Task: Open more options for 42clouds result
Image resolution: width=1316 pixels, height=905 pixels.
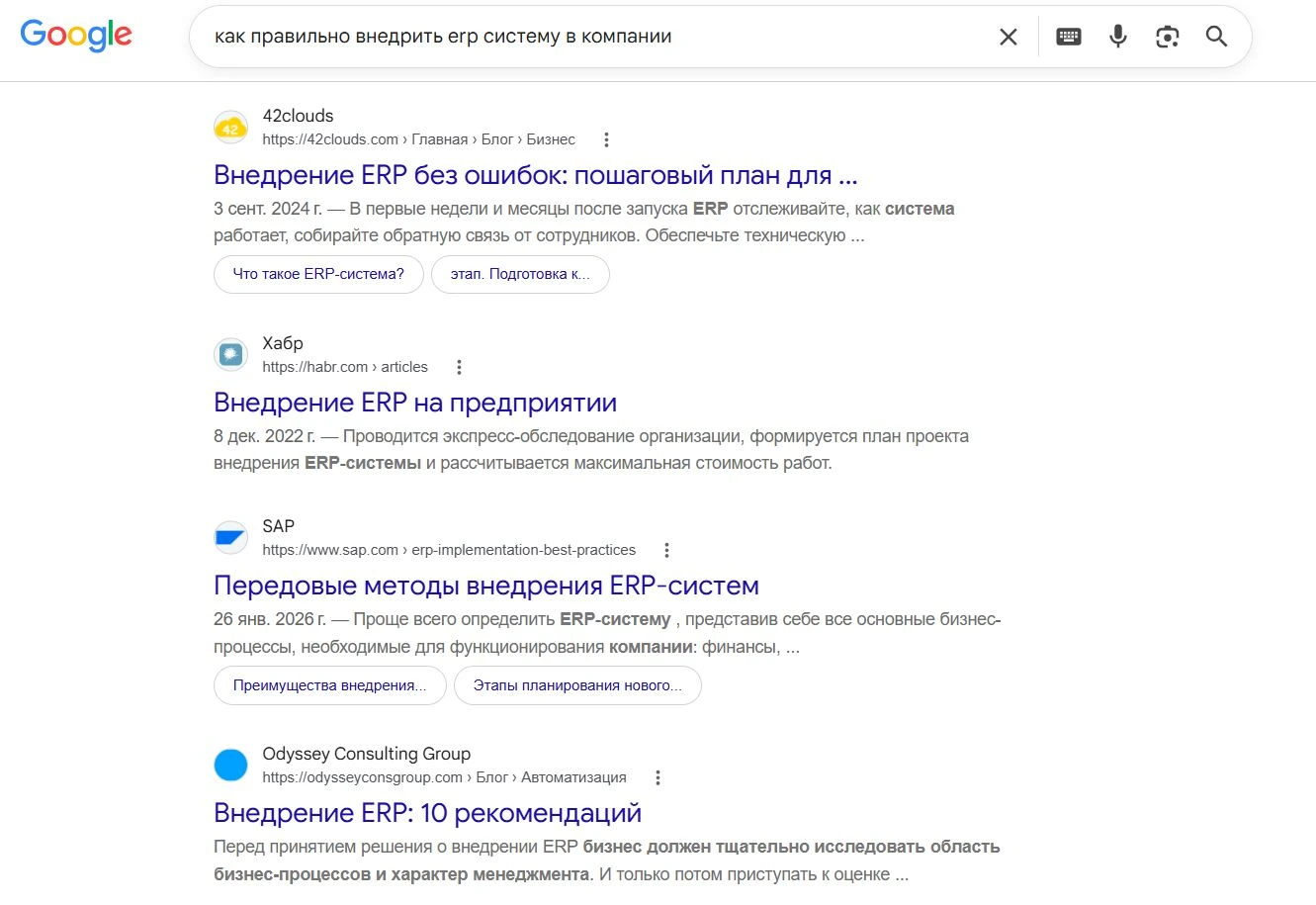Action: click(606, 139)
